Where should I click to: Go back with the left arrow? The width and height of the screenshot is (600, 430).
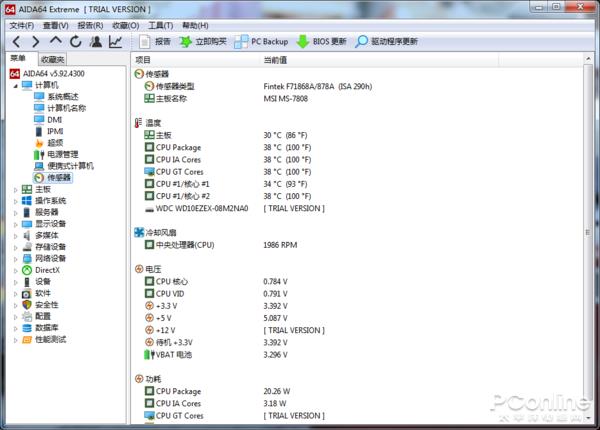coord(16,41)
